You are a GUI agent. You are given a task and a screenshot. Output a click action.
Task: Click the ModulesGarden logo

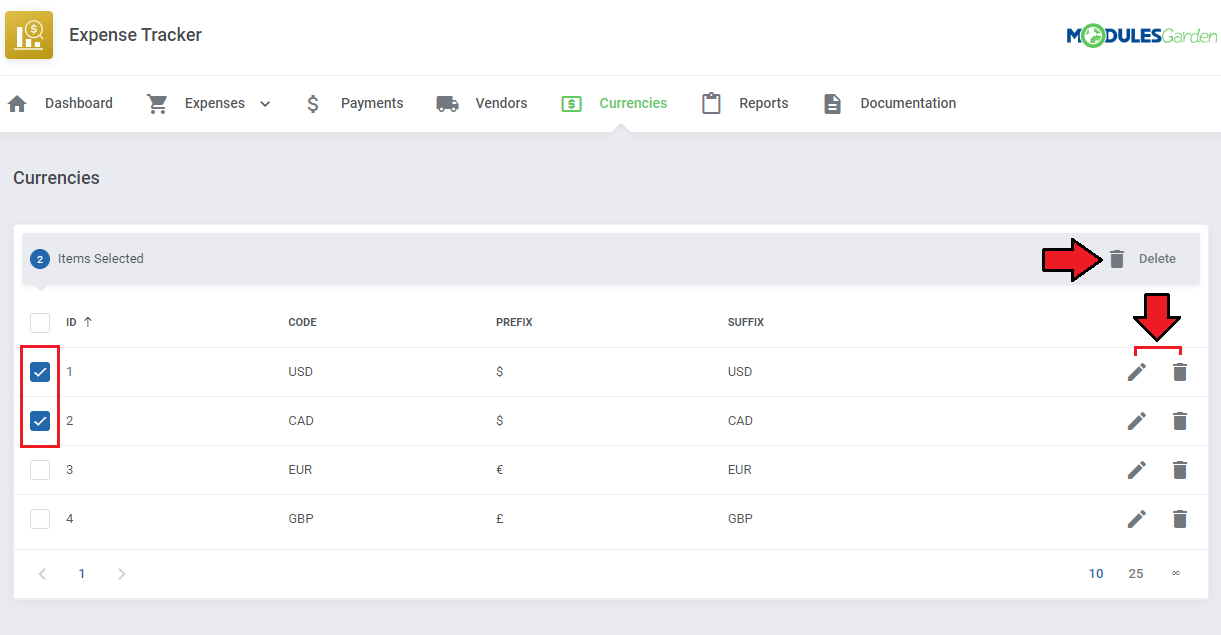click(x=1141, y=36)
